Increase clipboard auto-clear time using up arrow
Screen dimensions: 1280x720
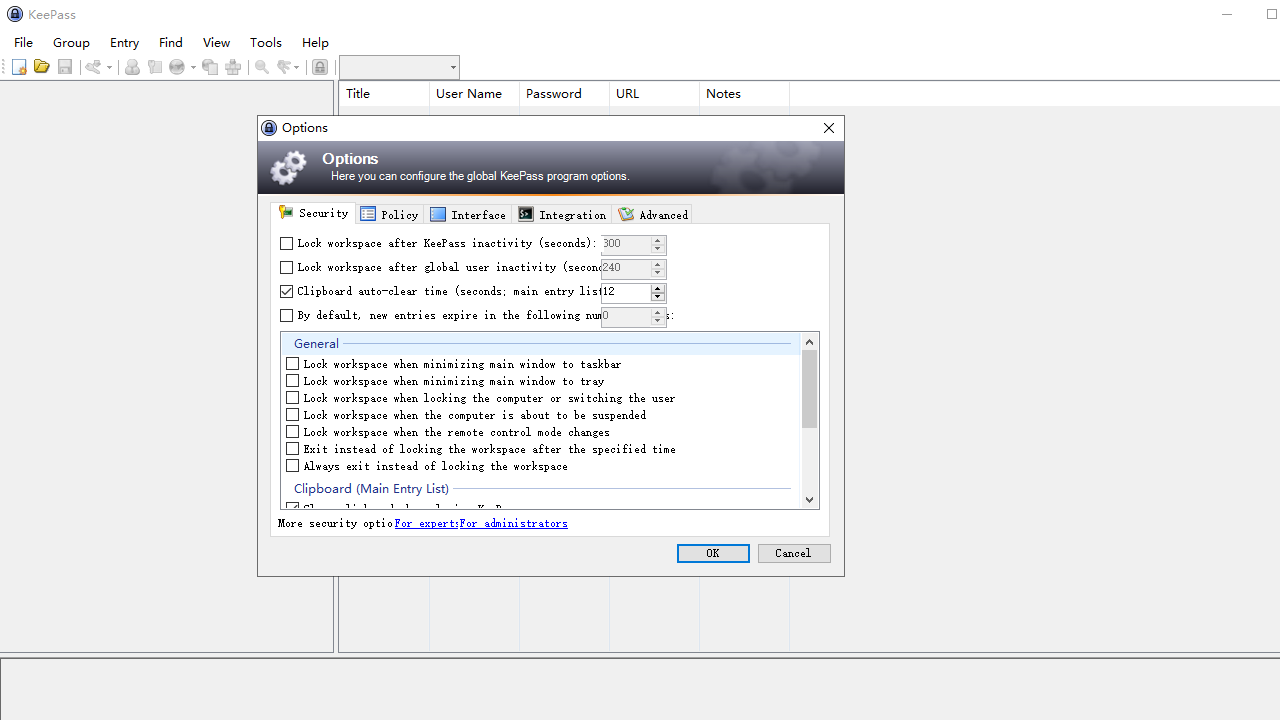[657, 288]
